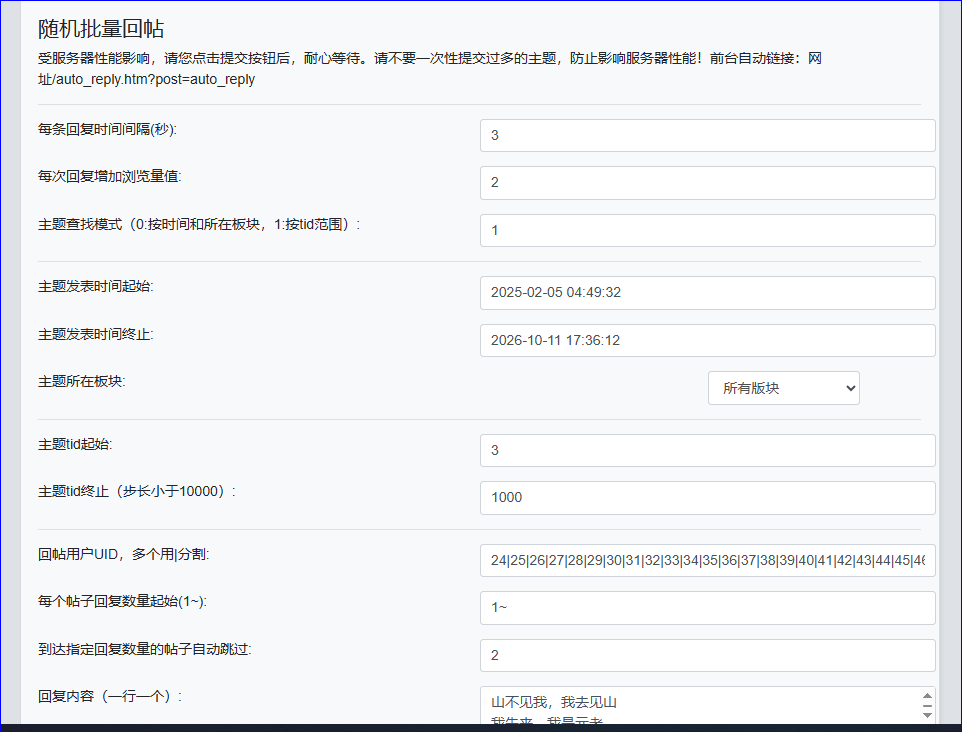Screen dimensions: 962x732
Task: Click the 随机批量回帖 page heading
Action: [x=101, y=28]
